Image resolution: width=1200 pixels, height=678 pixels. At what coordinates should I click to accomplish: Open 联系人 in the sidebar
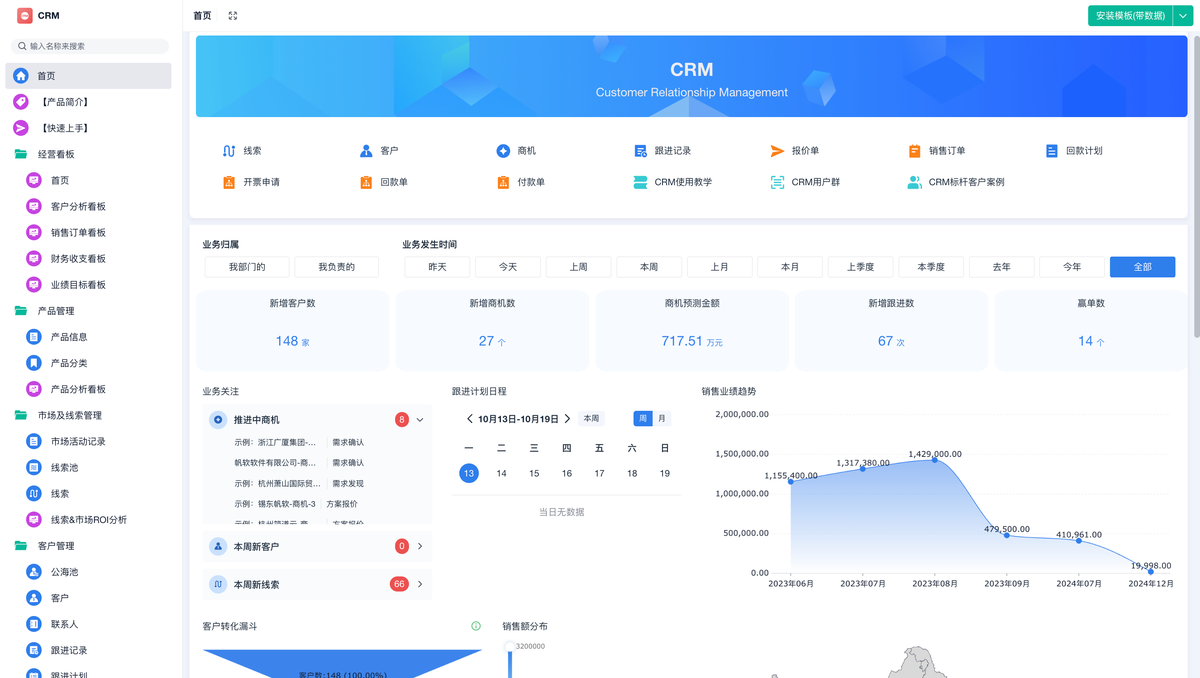click(90, 624)
